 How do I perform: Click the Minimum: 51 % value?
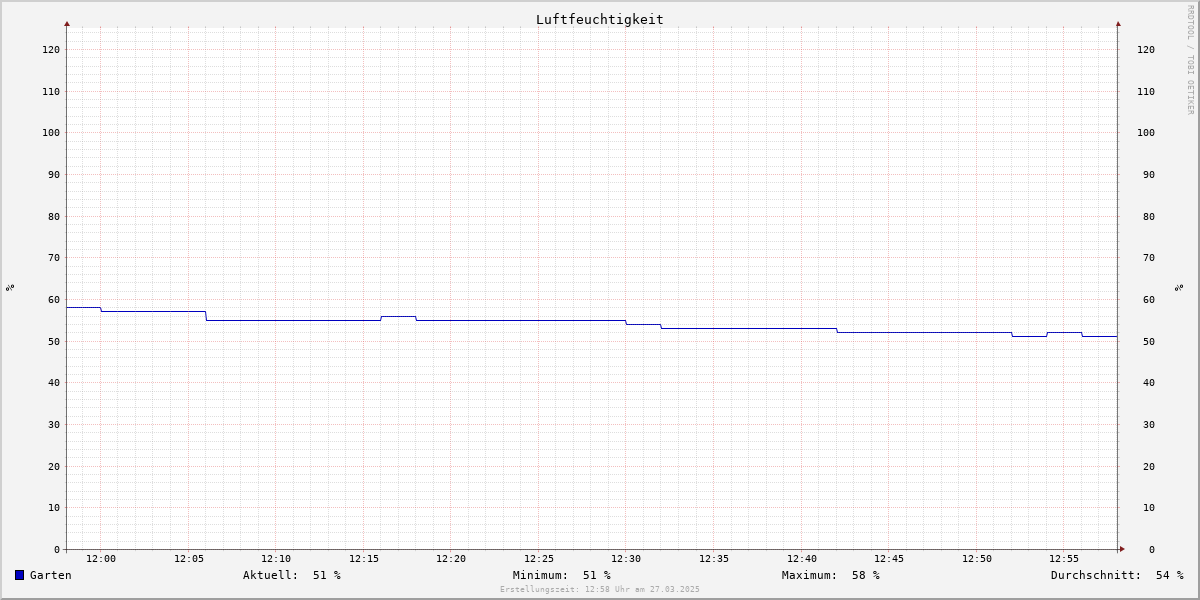point(562,575)
